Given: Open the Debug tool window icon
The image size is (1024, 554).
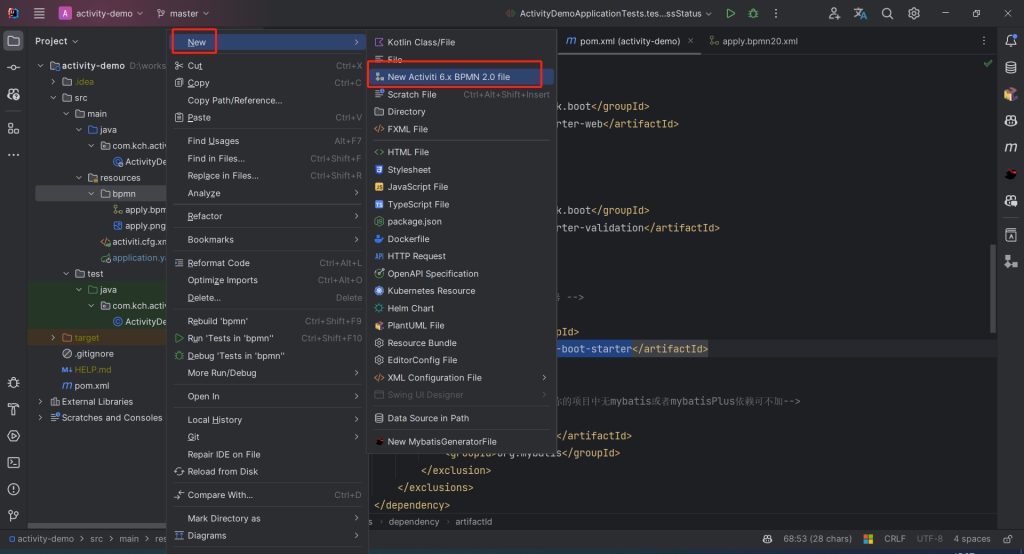Looking at the screenshot, I should click(x=13, y=383).
